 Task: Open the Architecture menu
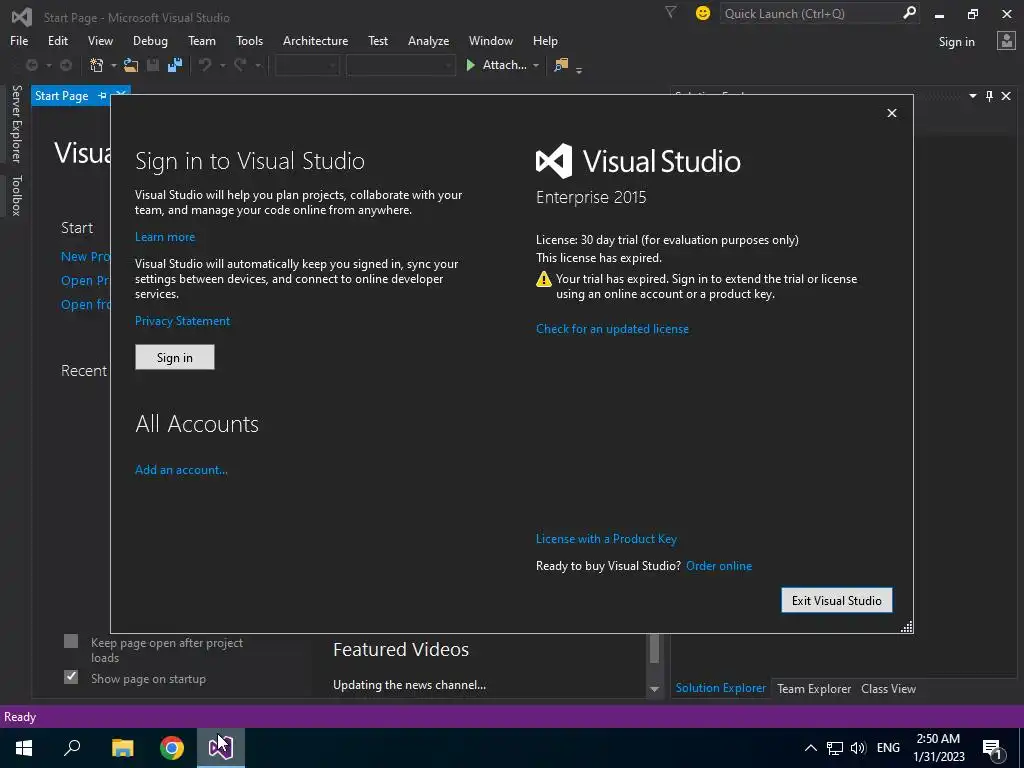tap(315, 40)
